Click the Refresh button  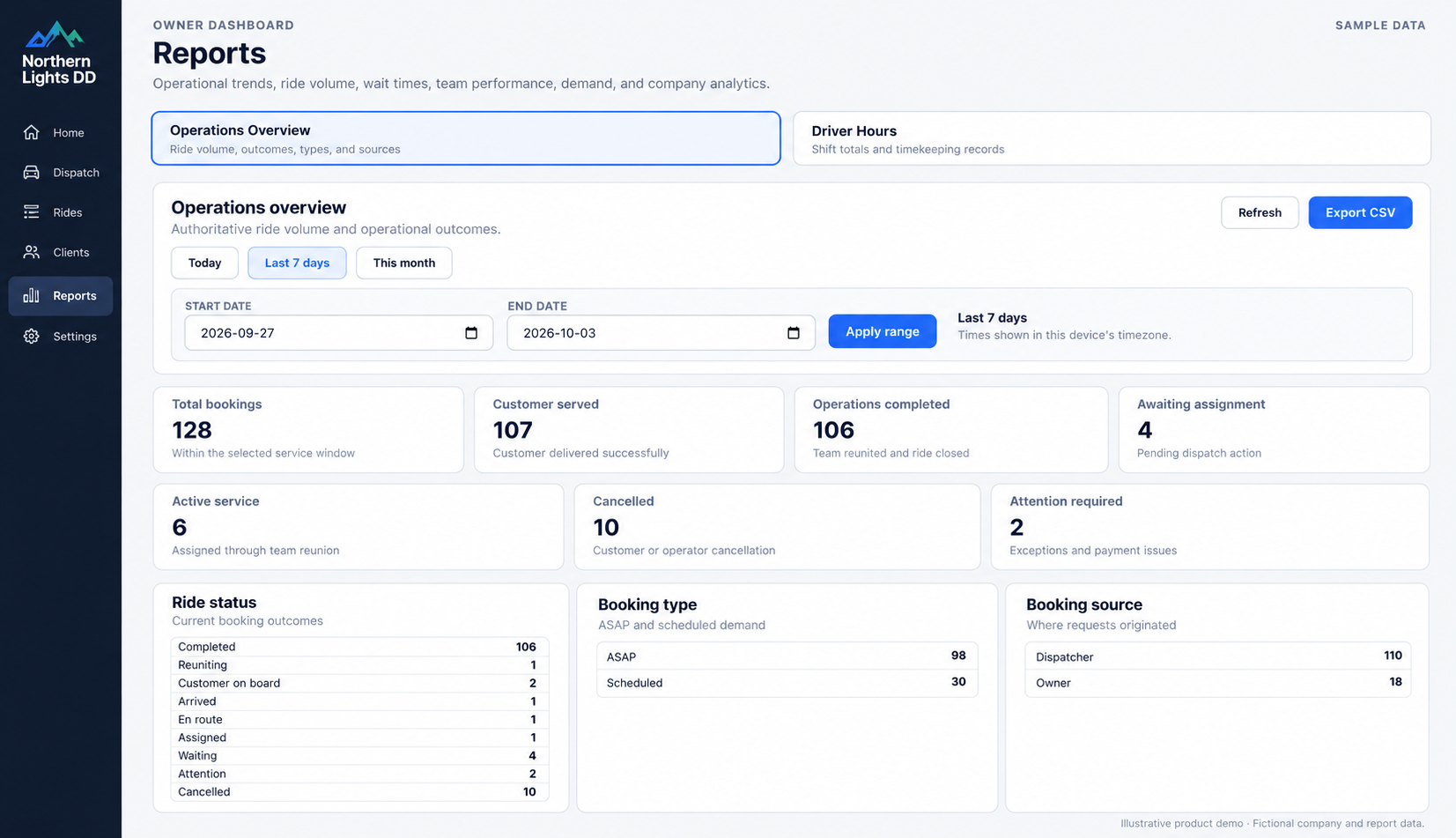tap(1260, 212)
